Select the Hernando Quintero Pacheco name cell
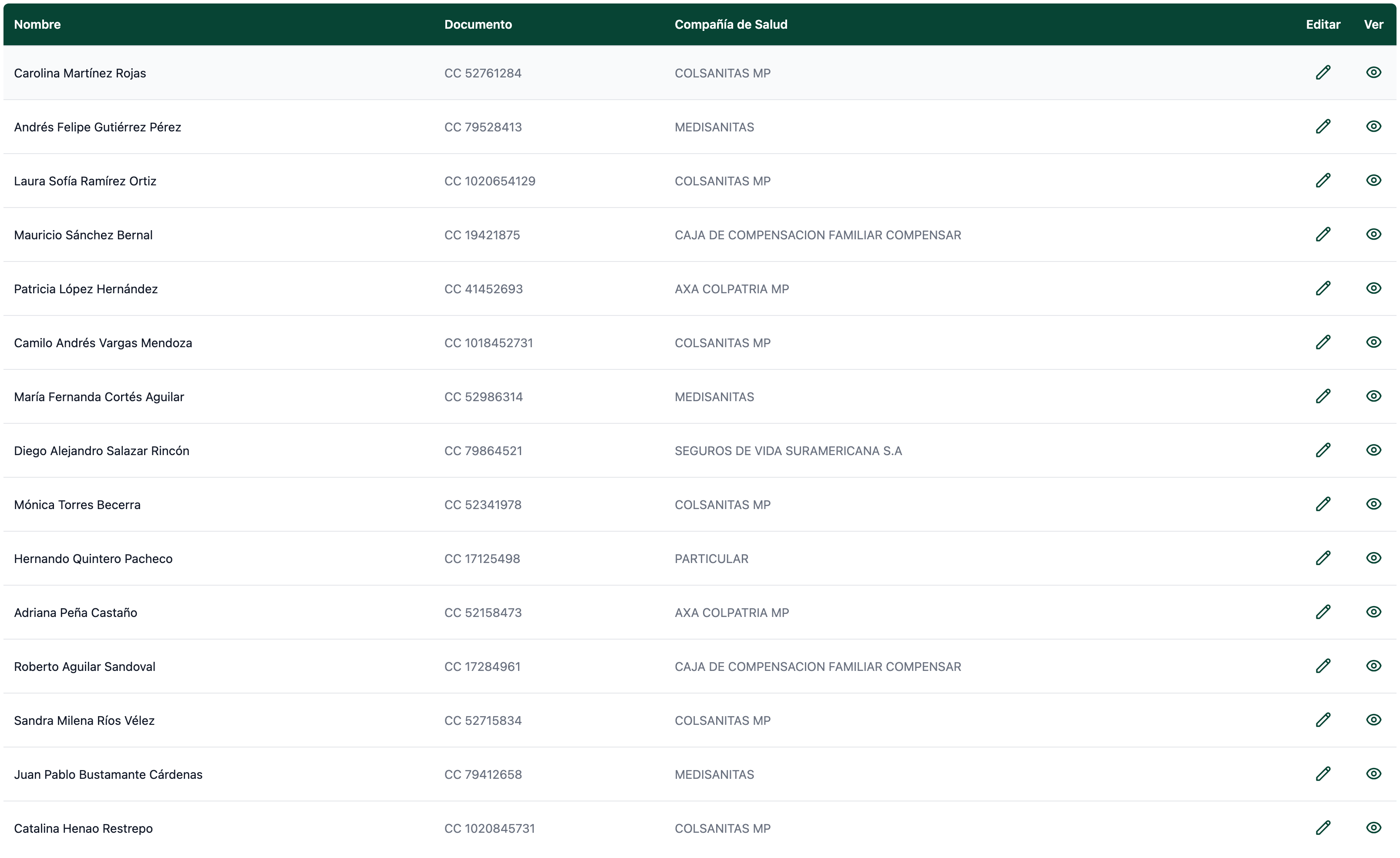The height and width of the screenshot is (858, 1400). pyautogui.click(x=93, y=559)
